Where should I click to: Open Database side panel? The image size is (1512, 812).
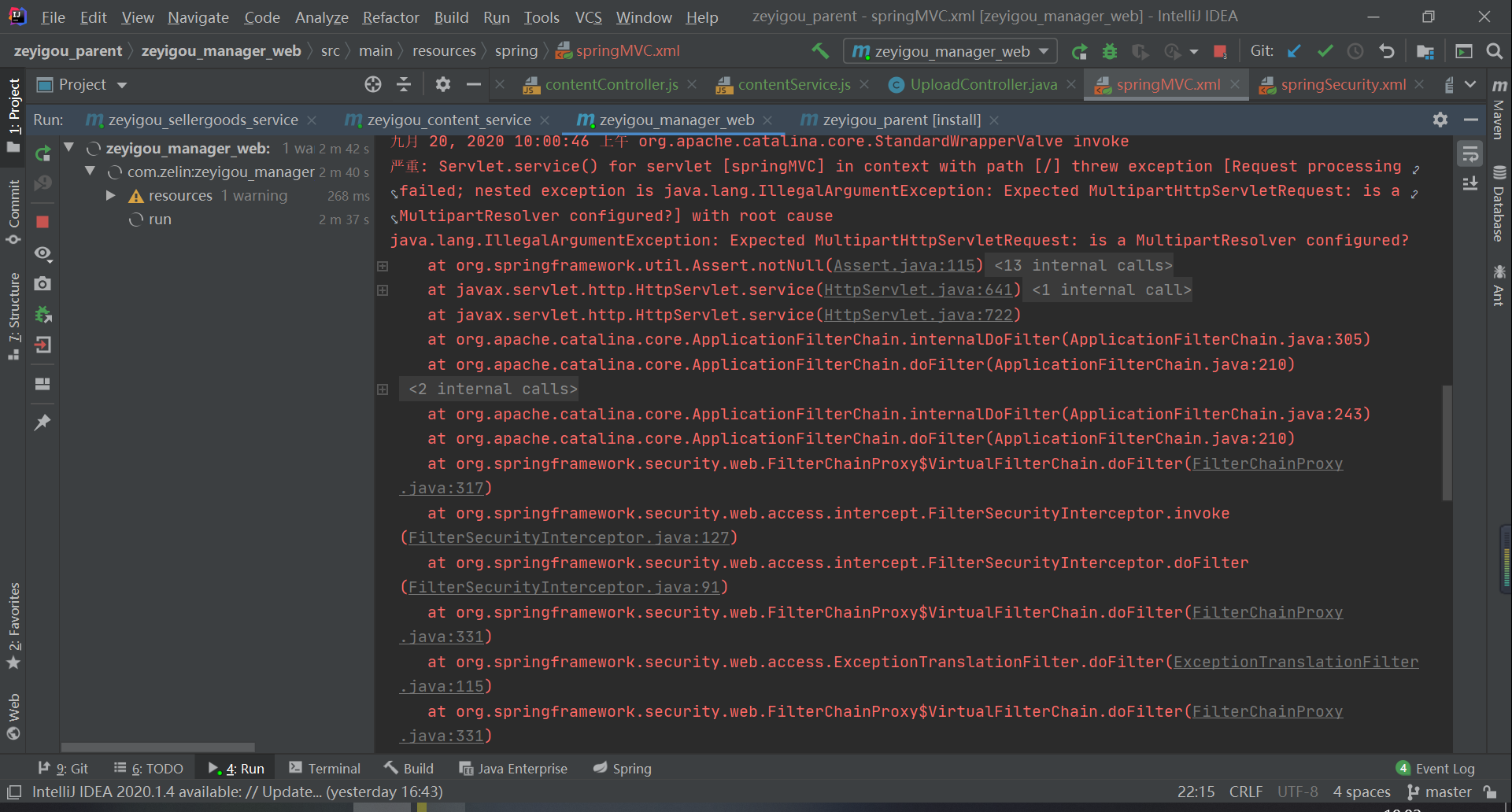pos(1499,205)
